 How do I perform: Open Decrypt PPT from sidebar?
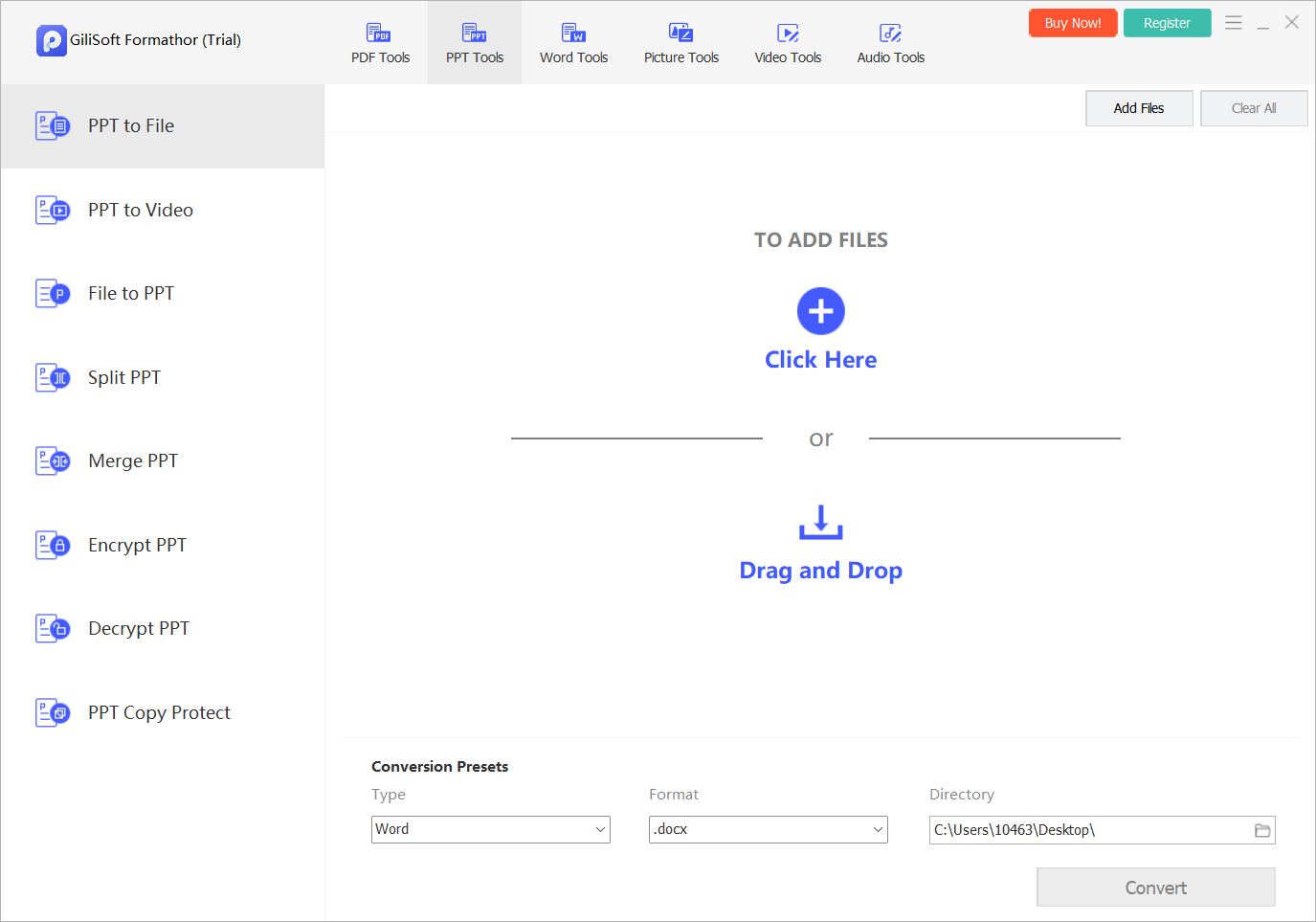[x=163, y=628]
